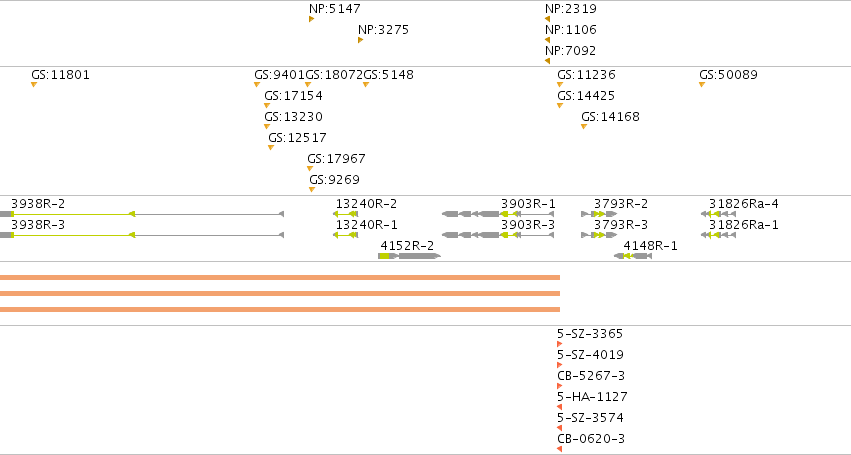Click the NP:7092 marker label
851x455 pixels.
tap(570, 51)
